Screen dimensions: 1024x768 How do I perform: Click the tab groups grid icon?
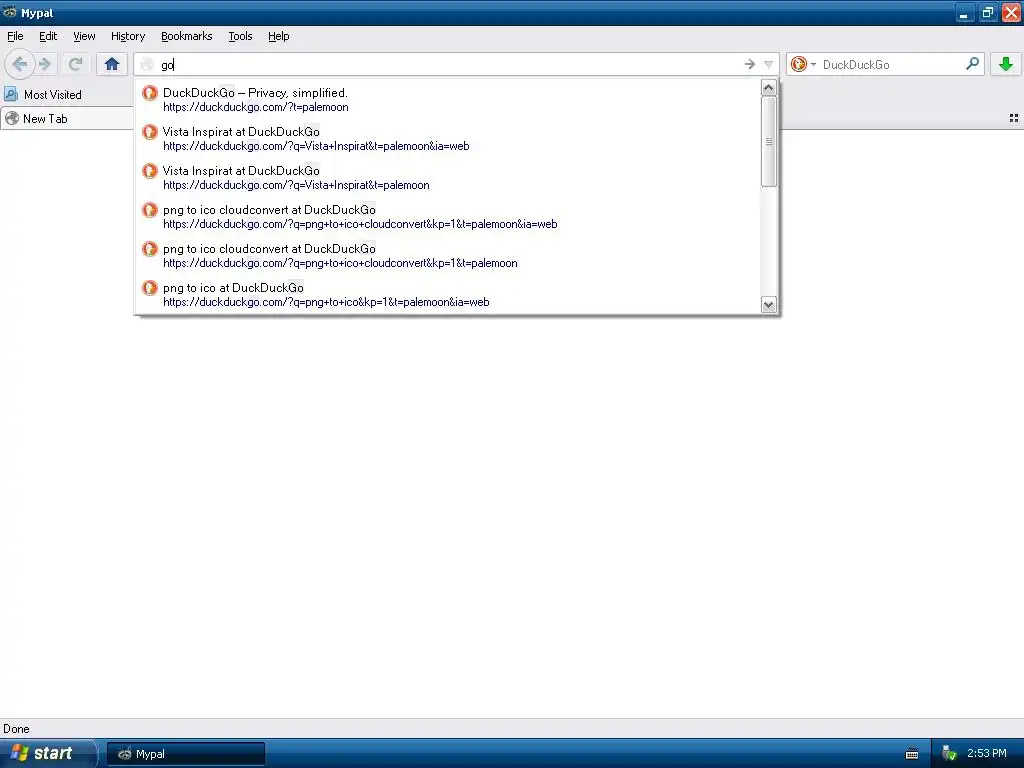(x=1014, y=118)
